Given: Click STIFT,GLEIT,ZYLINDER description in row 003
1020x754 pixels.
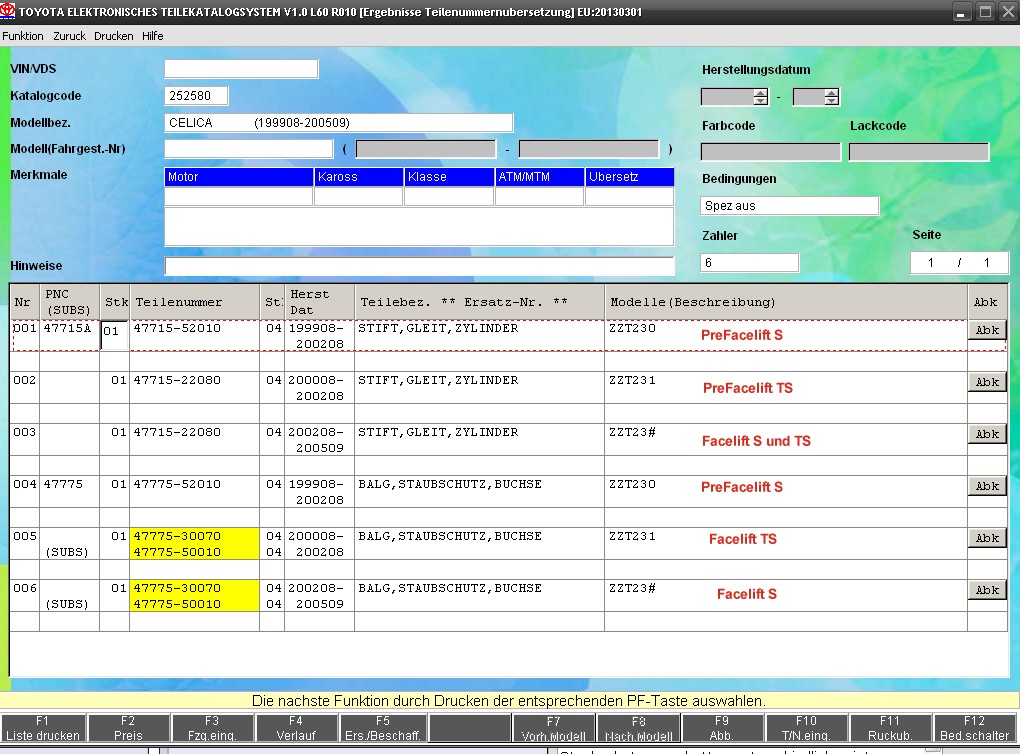Looking at the screenshot, I should [x=438, y=432].
